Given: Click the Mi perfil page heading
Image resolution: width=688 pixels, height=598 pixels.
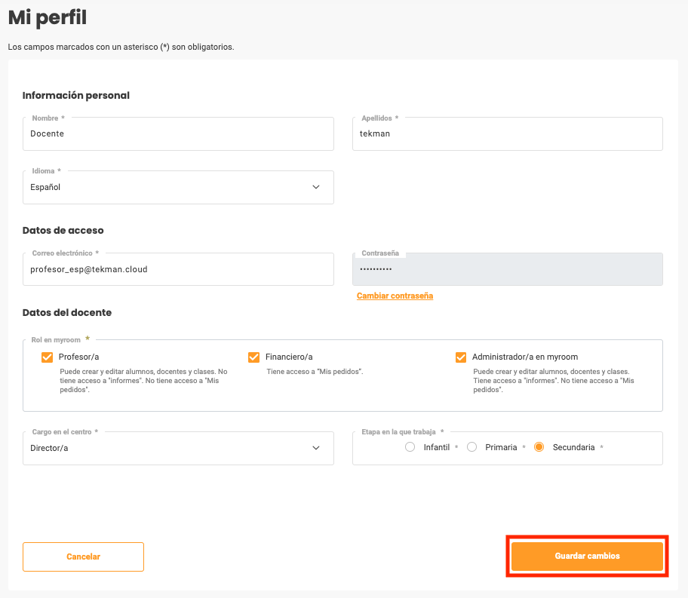Looking at the screenshot, I should (47, 18).
